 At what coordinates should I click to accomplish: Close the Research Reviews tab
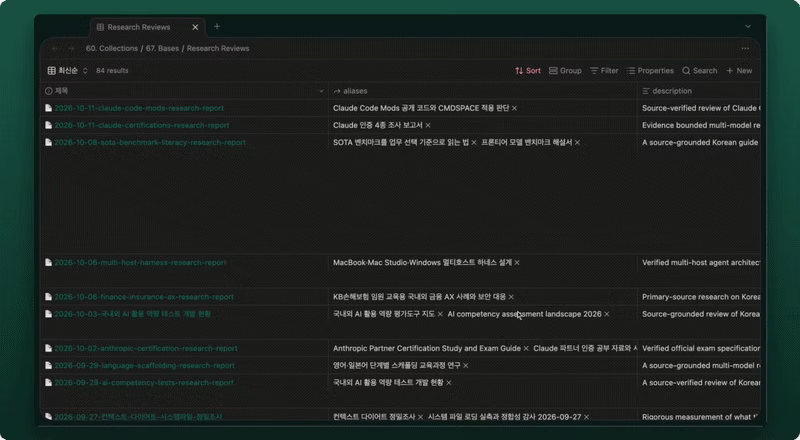tap(195, 27)
